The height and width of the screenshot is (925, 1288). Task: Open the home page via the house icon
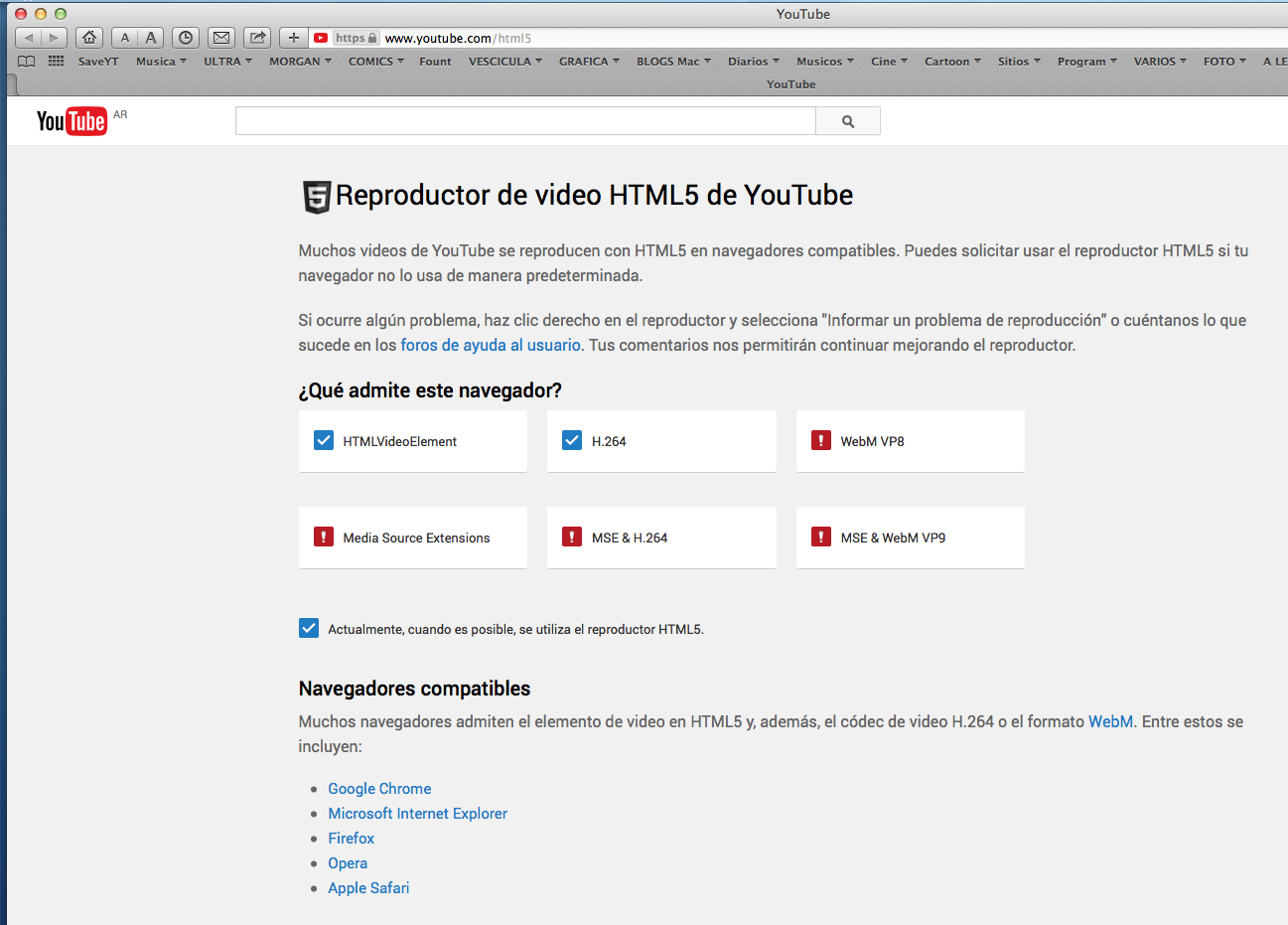click(89, 38)
